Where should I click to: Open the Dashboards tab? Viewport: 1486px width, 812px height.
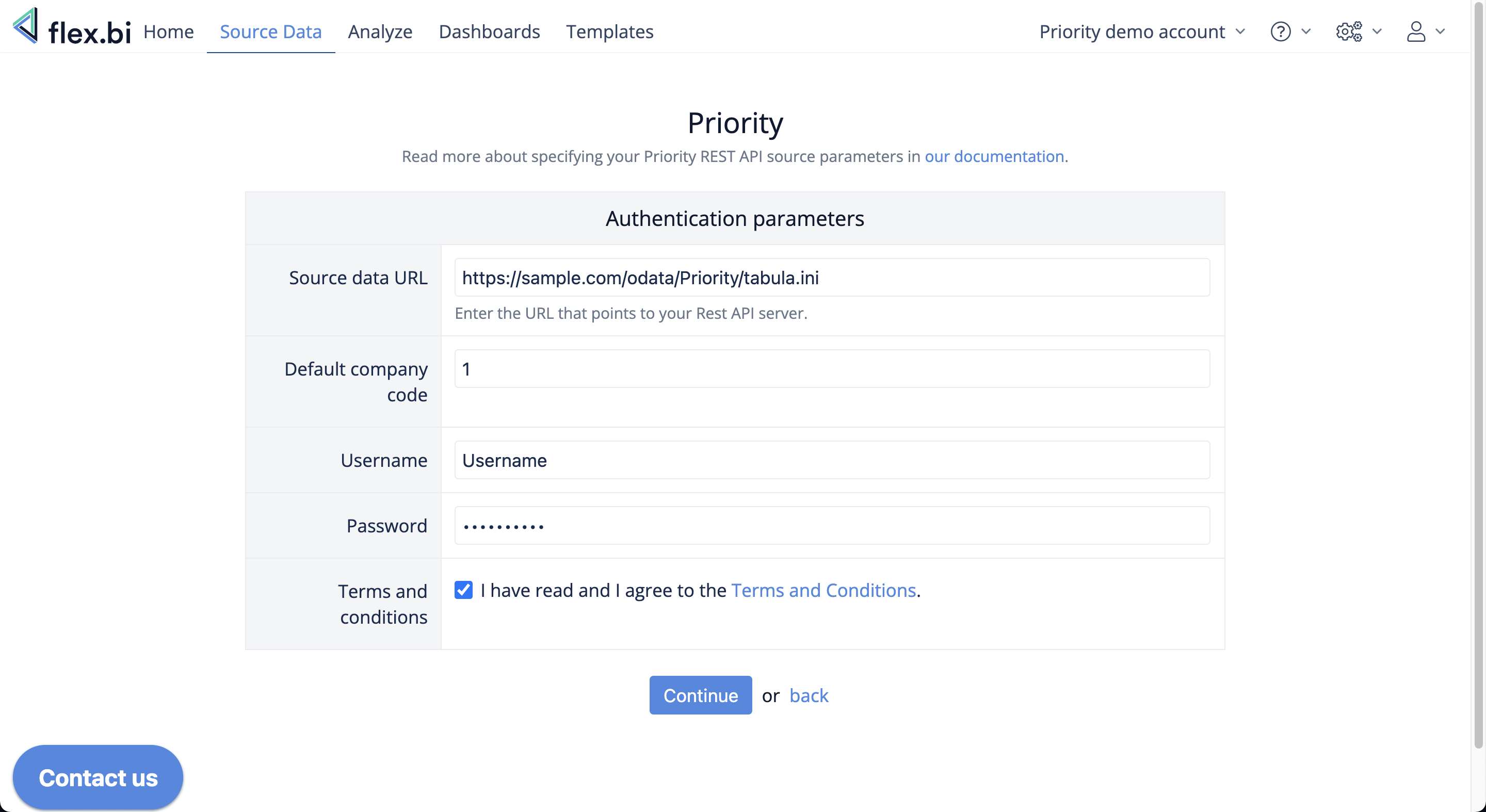pos(489,31)
